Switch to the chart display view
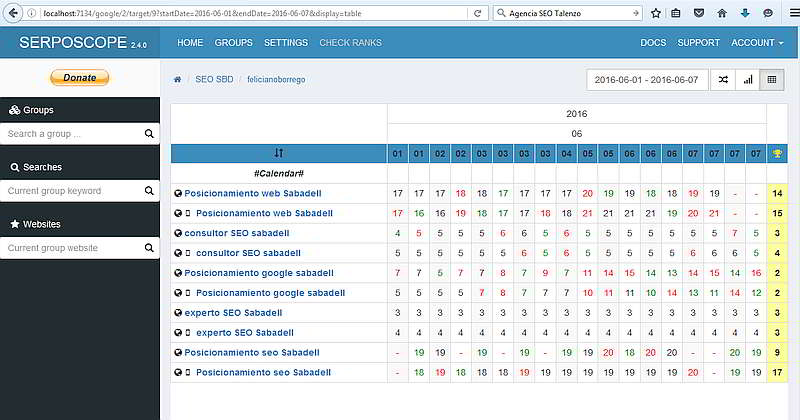This screenshot has height=420, width=800. click(x=747, y=80)
